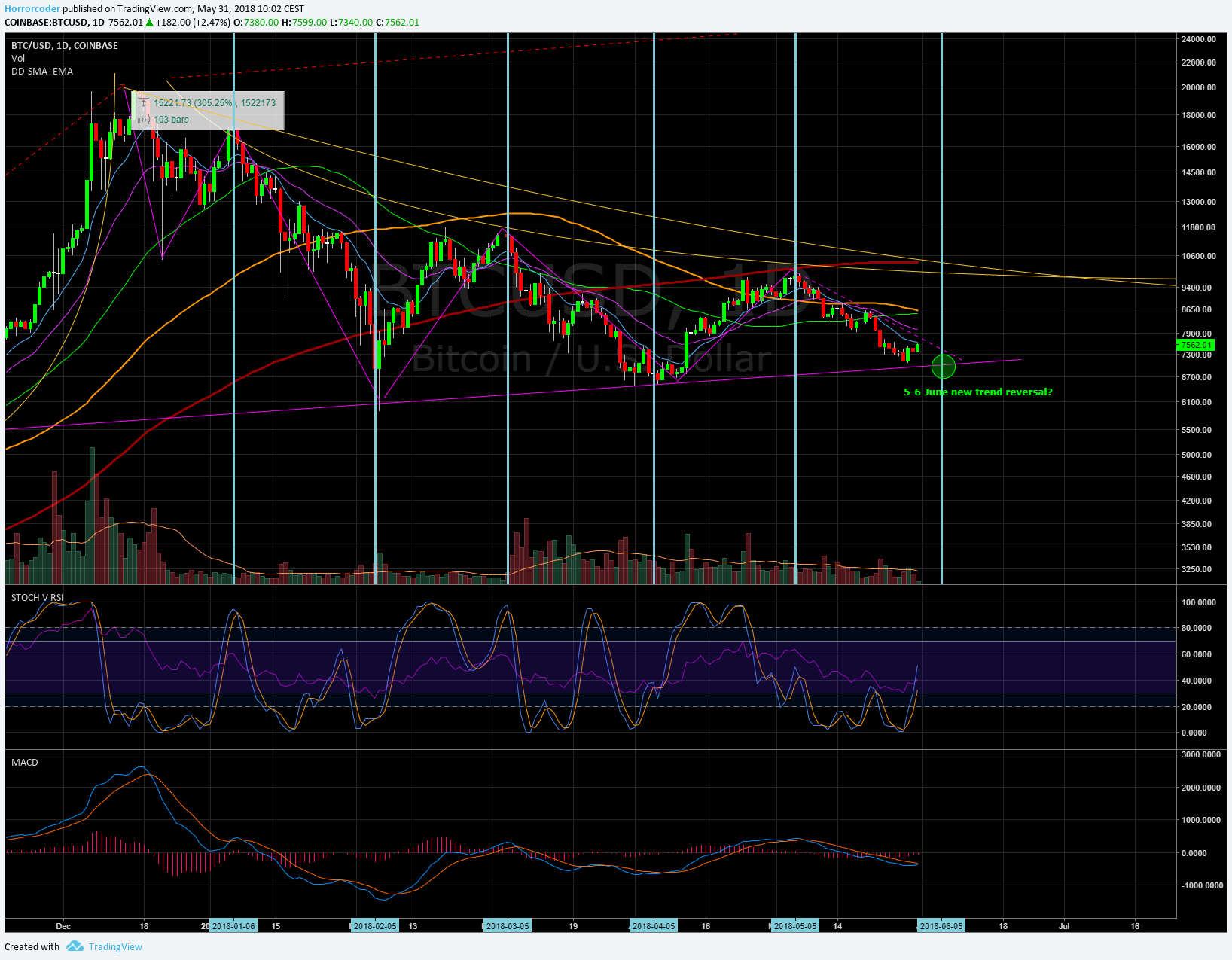Click the close value 'C:7562.01'

(397, 23)
